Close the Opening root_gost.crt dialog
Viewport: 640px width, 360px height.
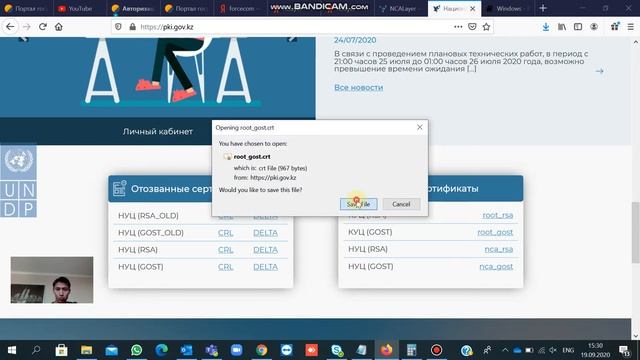point(420,127)
